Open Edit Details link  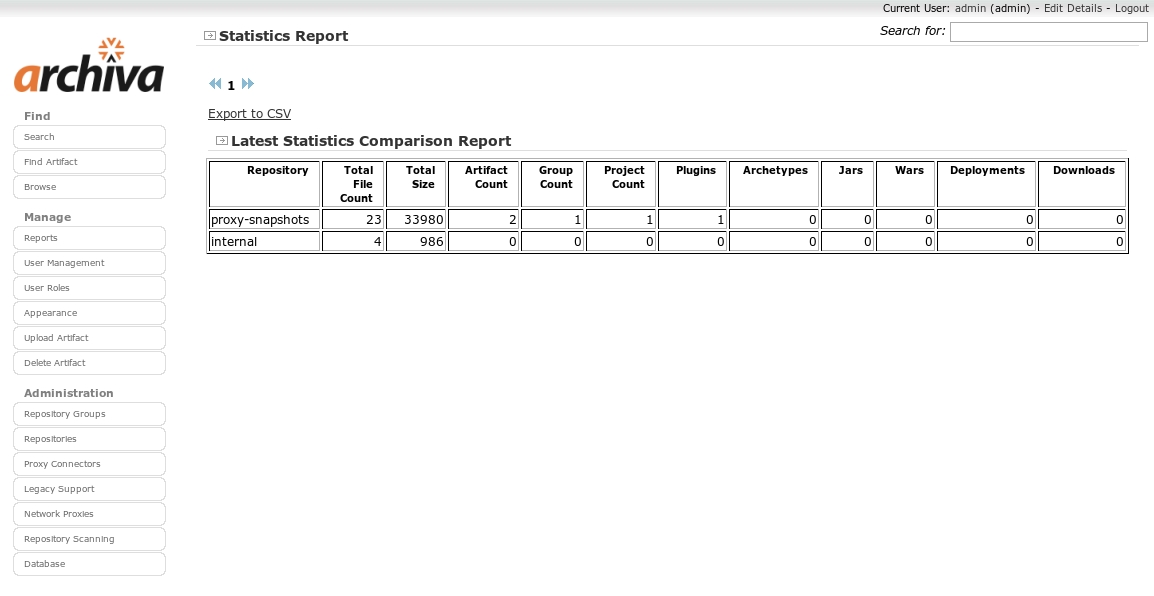pyautogui.click(x=1072, y=8)
